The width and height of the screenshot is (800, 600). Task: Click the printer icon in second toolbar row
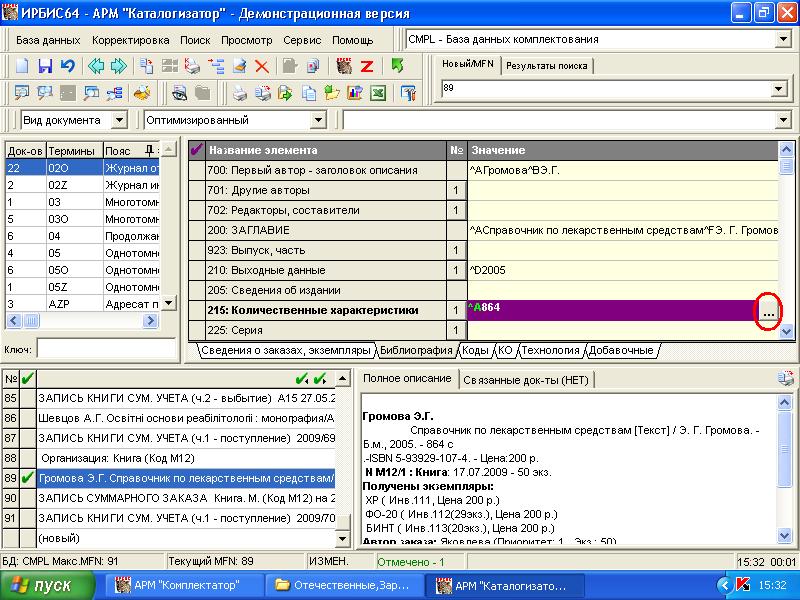pyautogui.click(x=239, y=93)
